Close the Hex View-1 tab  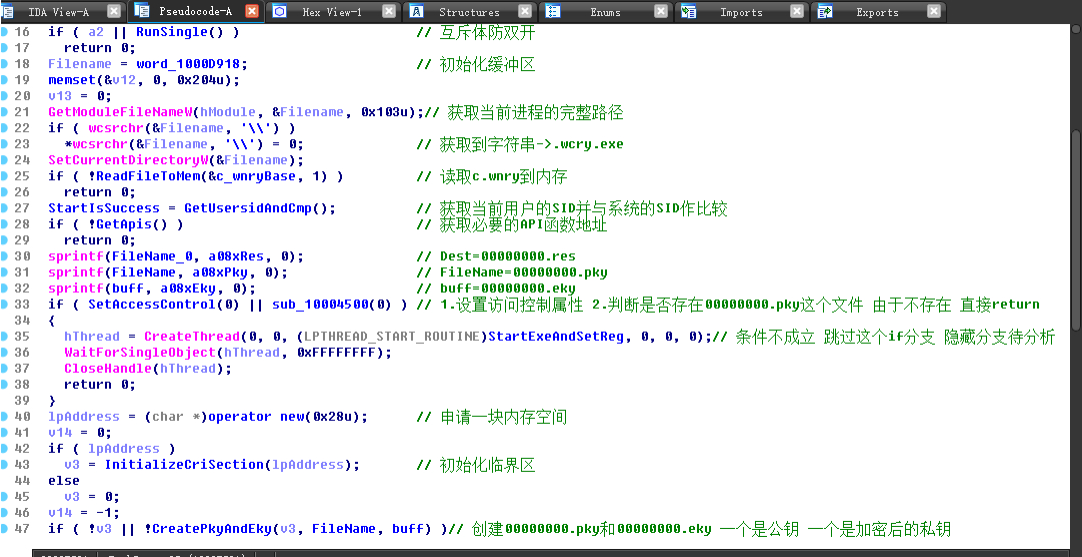tap(389, 11)
